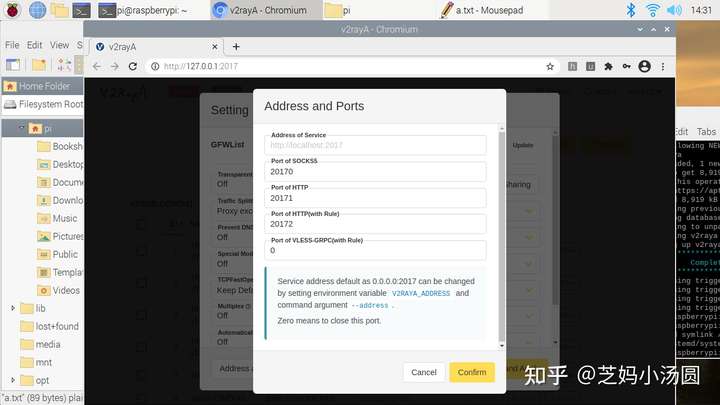Edit the Port of HTTP 20171 field
Screen dimensions: 720x405
375,197
